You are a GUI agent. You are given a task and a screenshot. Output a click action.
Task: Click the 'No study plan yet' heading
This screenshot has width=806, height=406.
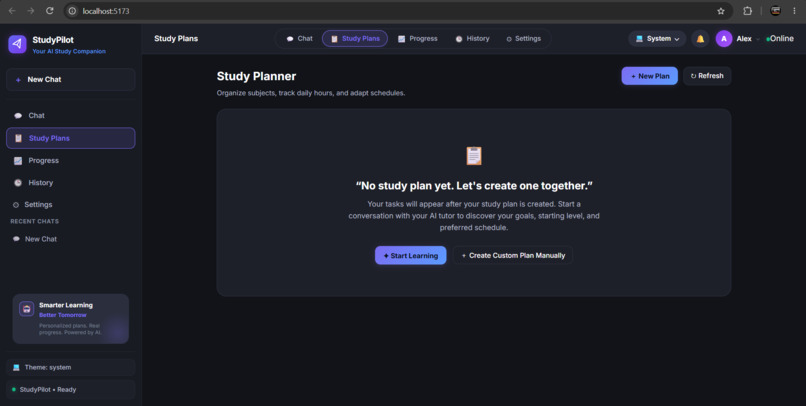coord(474,186)
